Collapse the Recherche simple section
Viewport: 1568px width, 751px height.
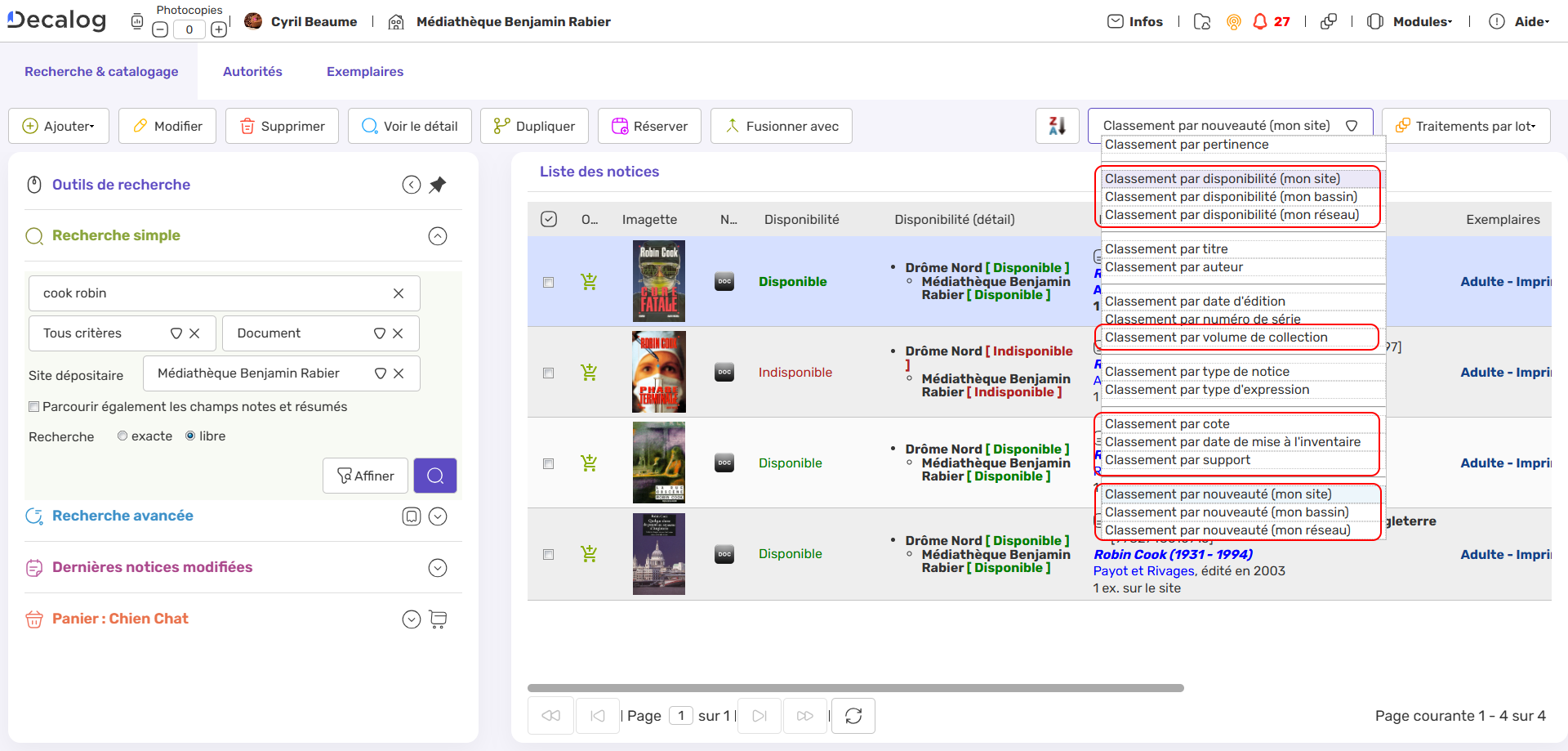[438, 236]
